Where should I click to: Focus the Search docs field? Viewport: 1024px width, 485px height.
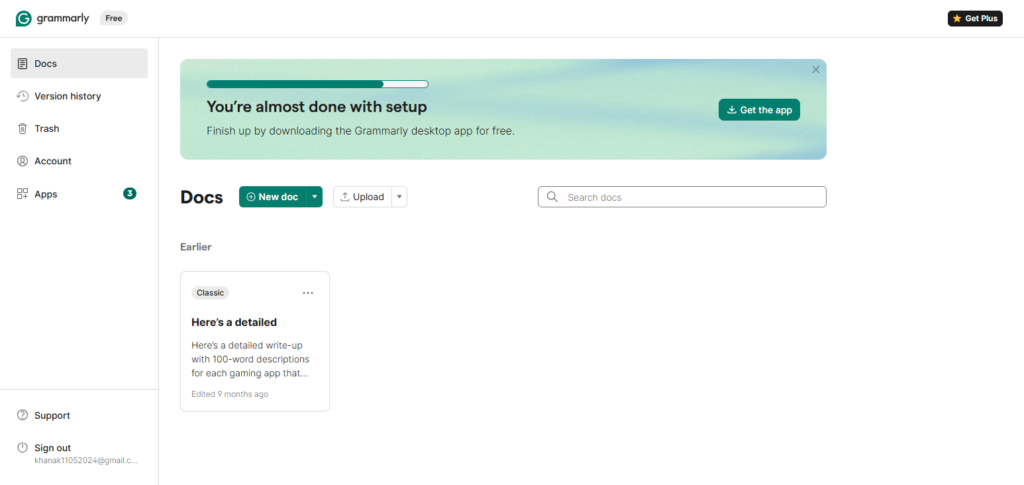(x=682, y=197)
